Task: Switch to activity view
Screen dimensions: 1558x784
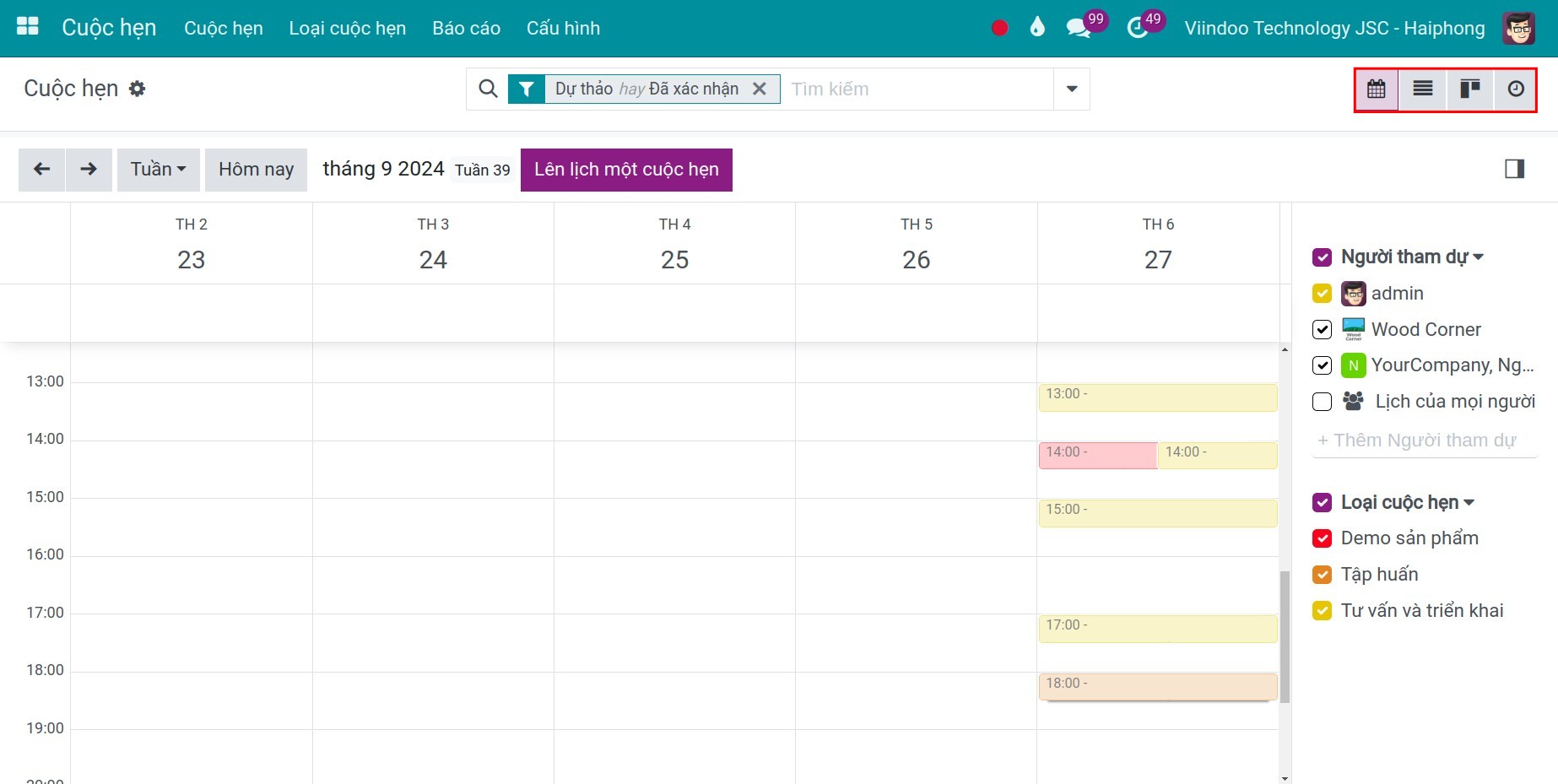Action: 1516,89
